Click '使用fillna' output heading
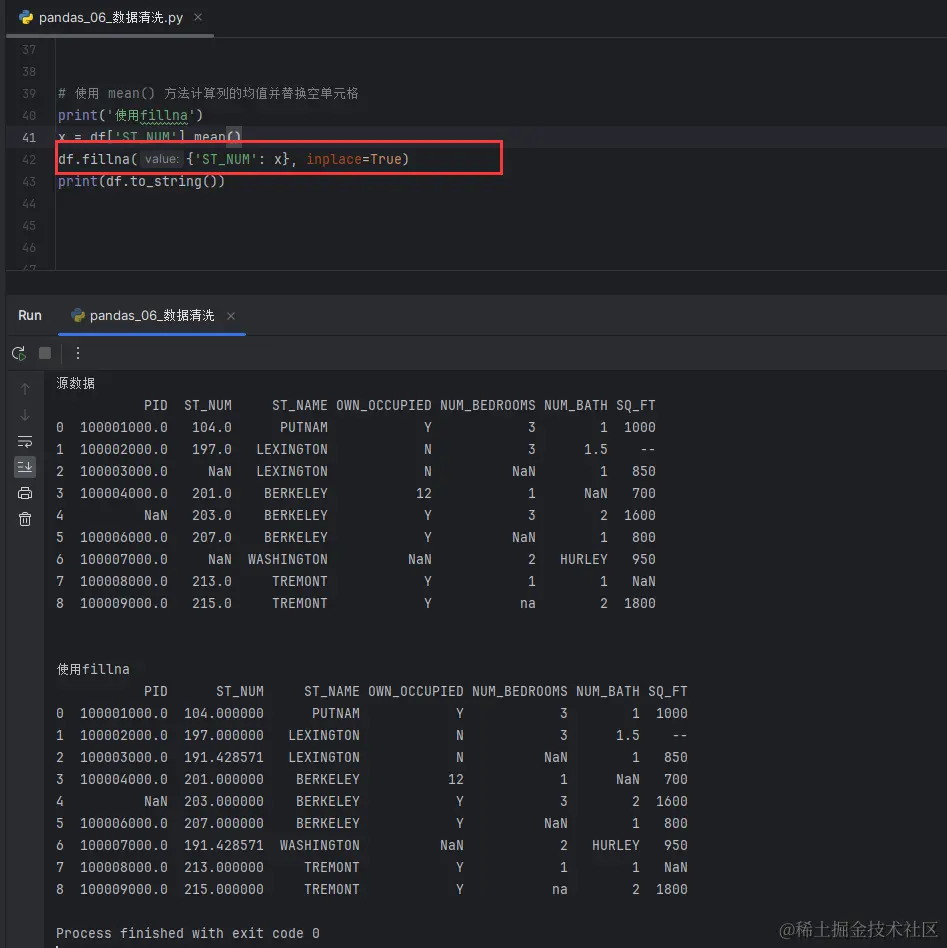The width and height of the screenshot is (947, 948). pos(93,669)
